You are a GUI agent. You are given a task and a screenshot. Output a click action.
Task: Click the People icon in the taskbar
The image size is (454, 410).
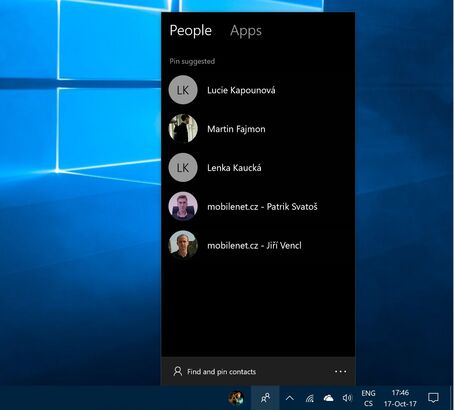[x=265, y=398]
